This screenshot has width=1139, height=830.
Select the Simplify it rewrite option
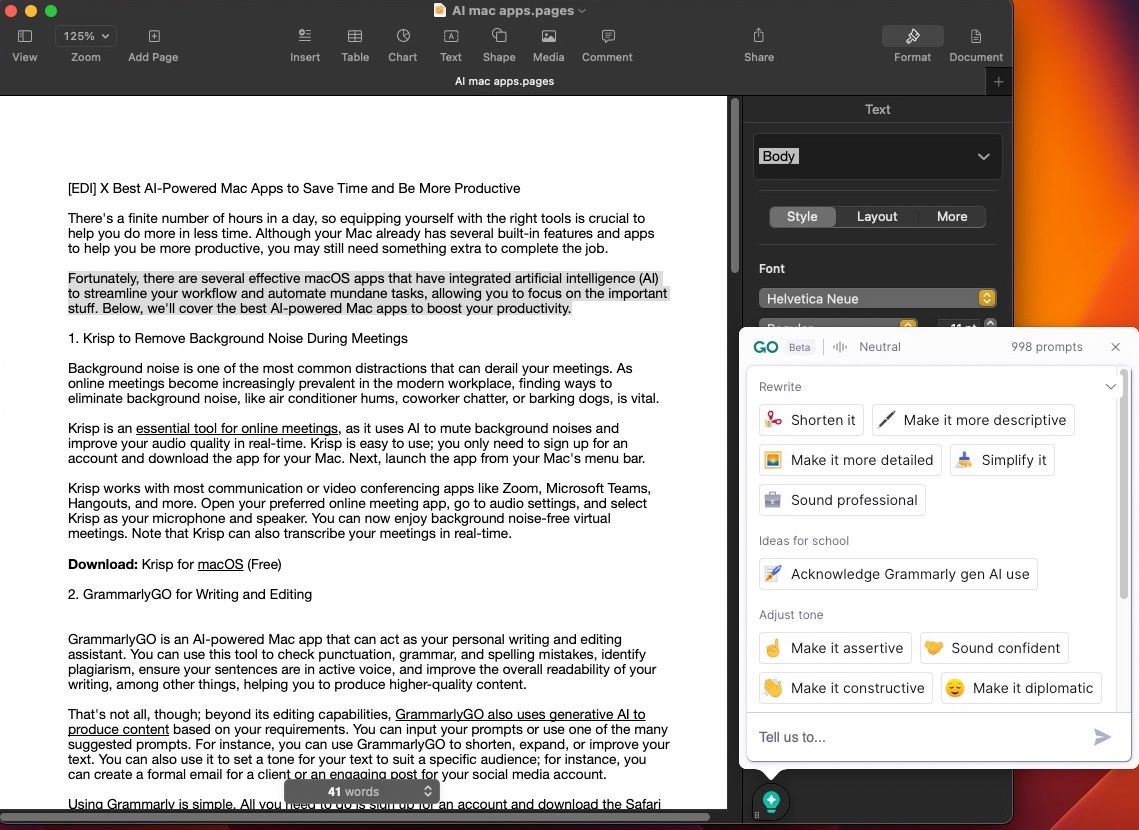pos(1002,459)
